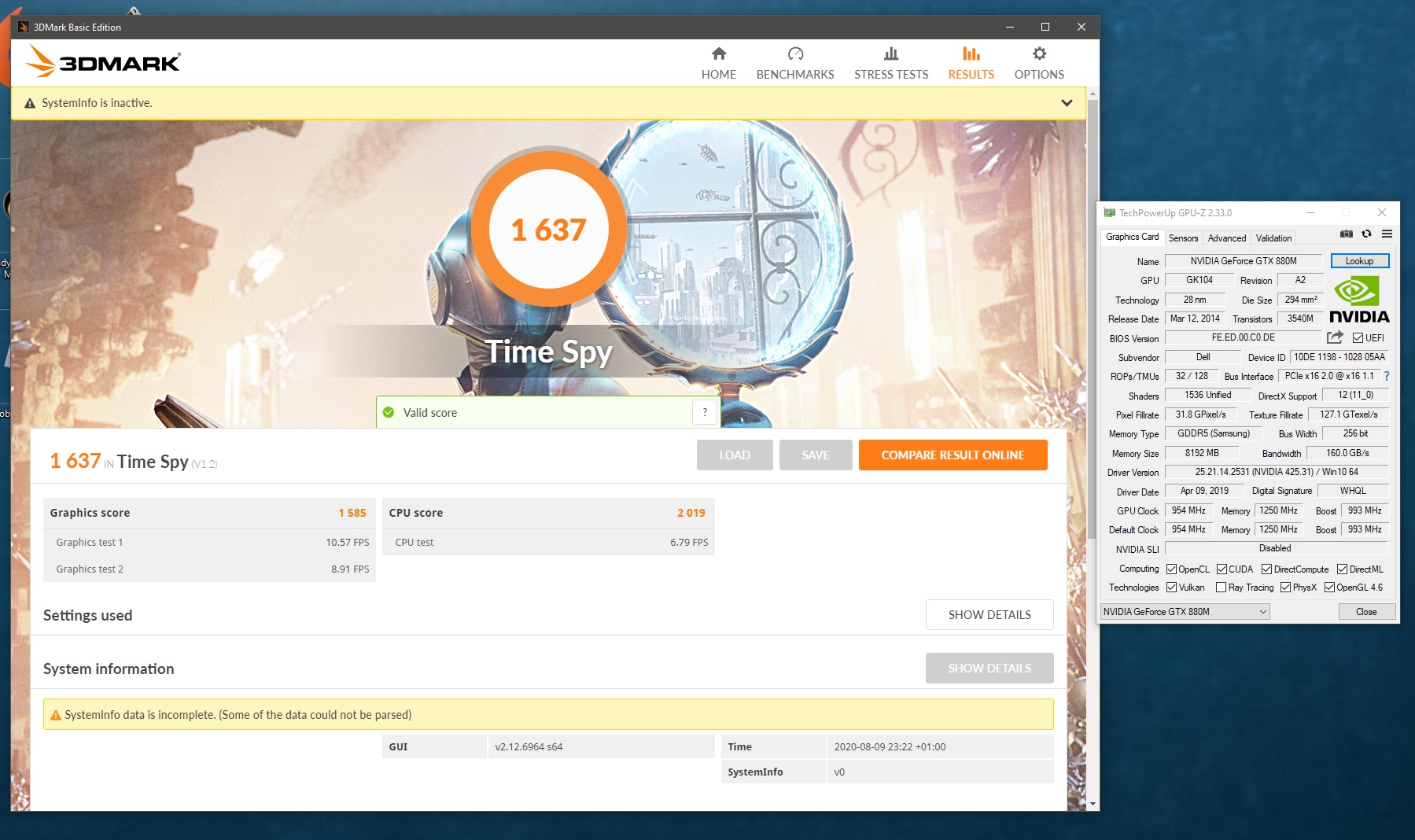Toggle the DirectML checkbox
This screenshot has width=1415, height=840.
1342,569
